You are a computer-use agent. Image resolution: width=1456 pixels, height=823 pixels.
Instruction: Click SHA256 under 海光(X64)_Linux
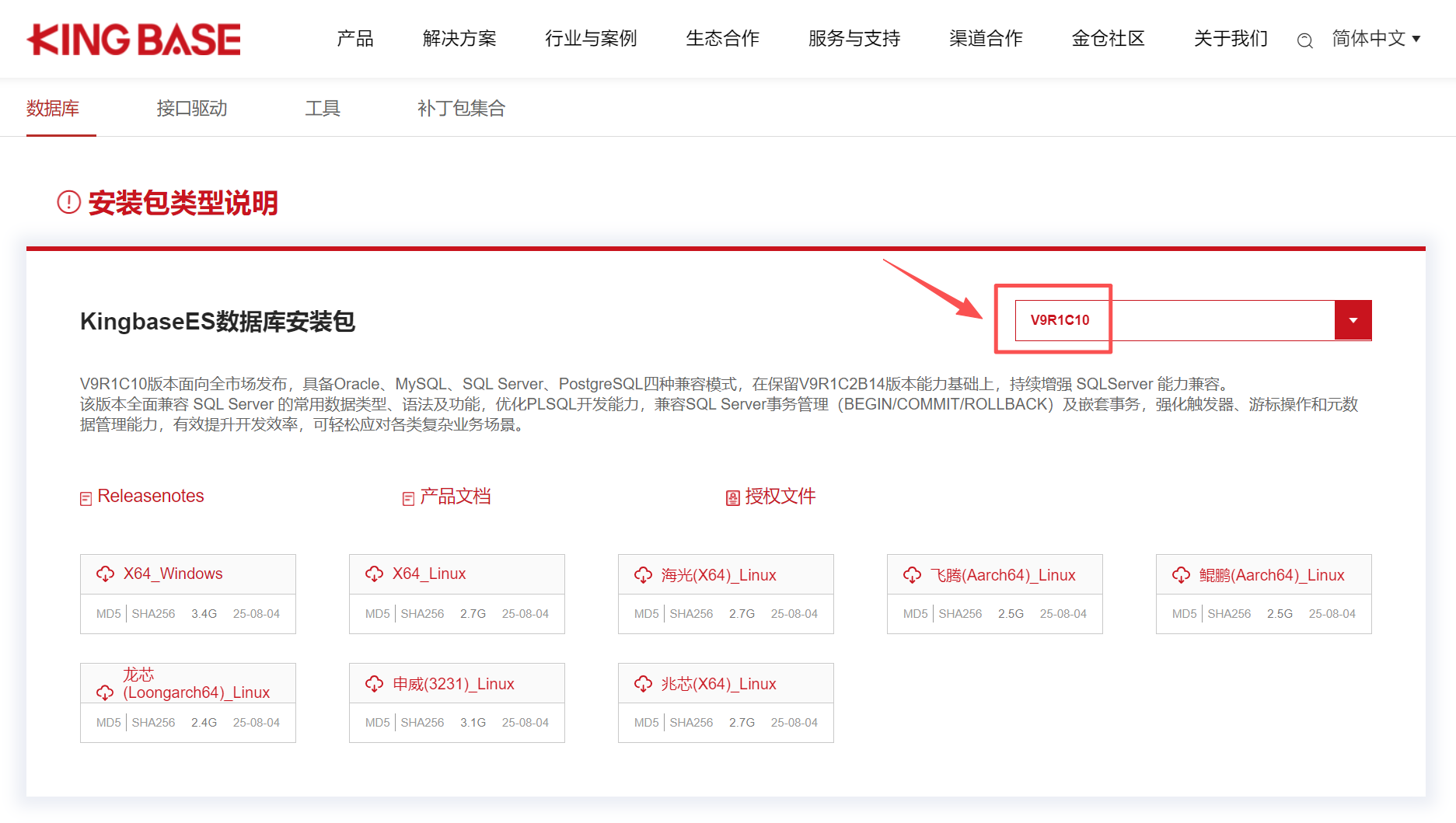click(691, 613)
